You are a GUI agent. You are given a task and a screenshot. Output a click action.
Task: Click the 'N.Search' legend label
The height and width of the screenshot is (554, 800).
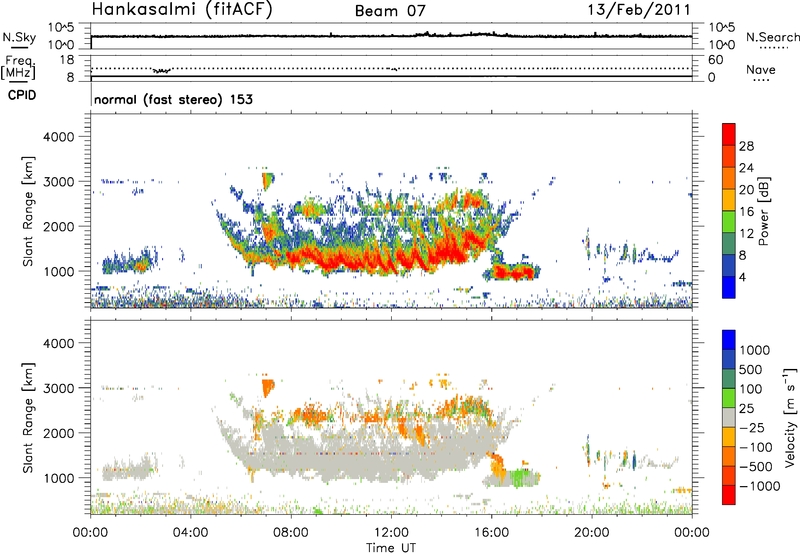(772, 37)
